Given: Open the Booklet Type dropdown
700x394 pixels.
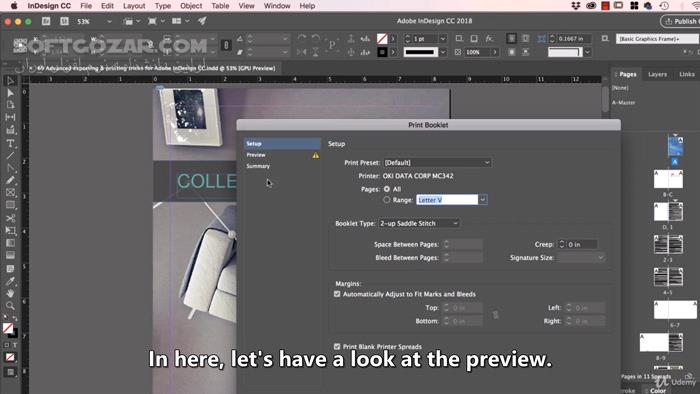Looking at the screenshot, I should [418, 223].
